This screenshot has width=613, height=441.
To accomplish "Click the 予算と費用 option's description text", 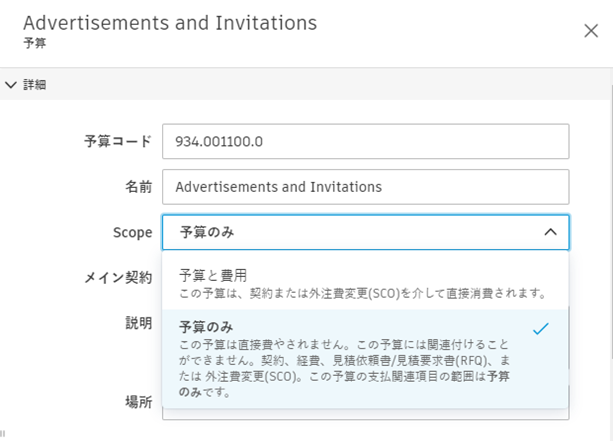I will pyautogui.click(x=360, y=292).
